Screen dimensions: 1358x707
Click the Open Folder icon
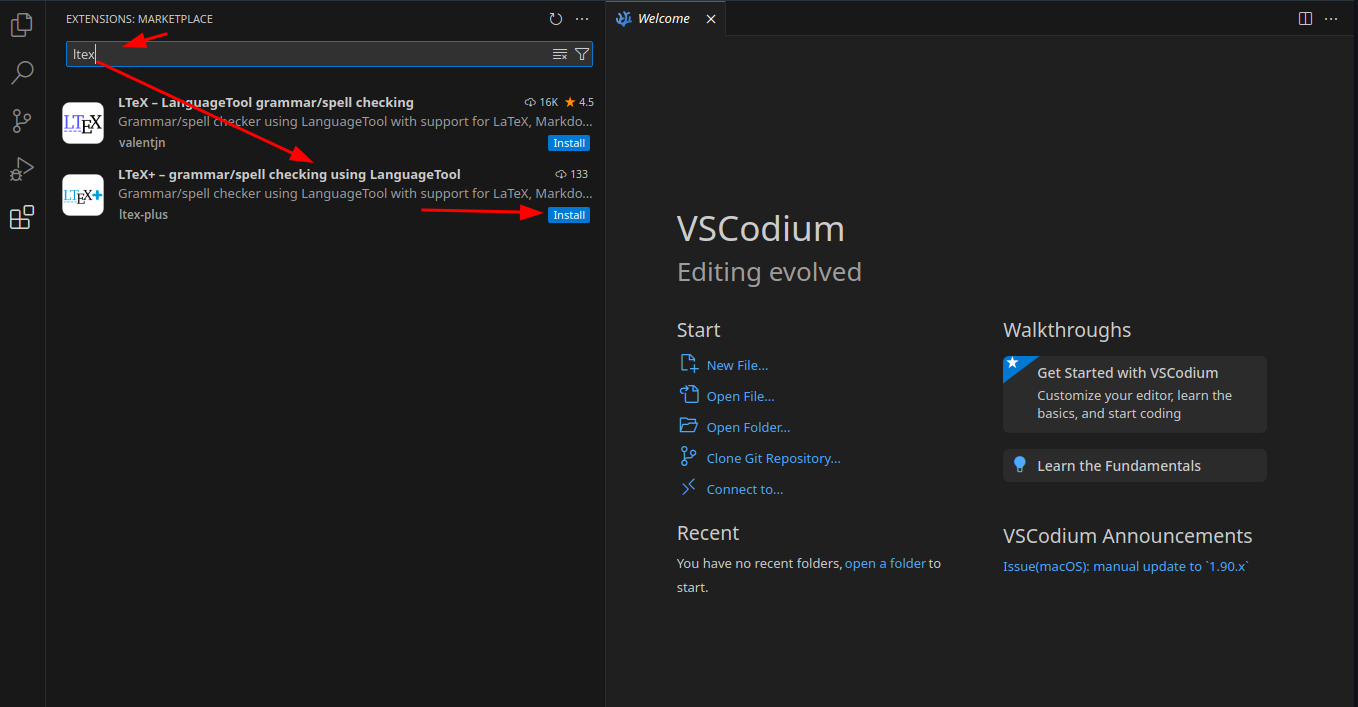(x=688, y=426)
